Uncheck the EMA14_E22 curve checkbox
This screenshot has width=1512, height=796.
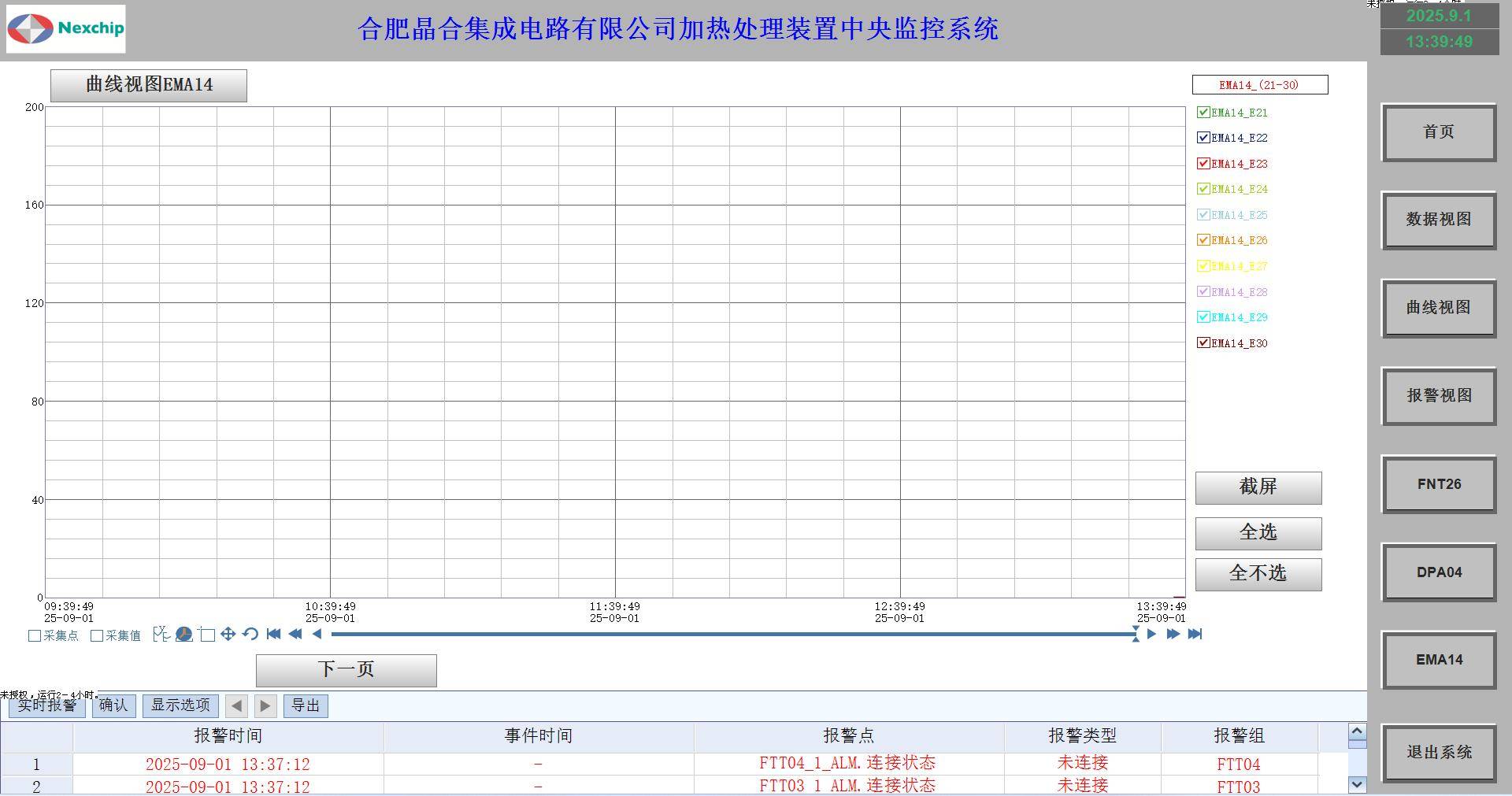[x=1203, y=138]
